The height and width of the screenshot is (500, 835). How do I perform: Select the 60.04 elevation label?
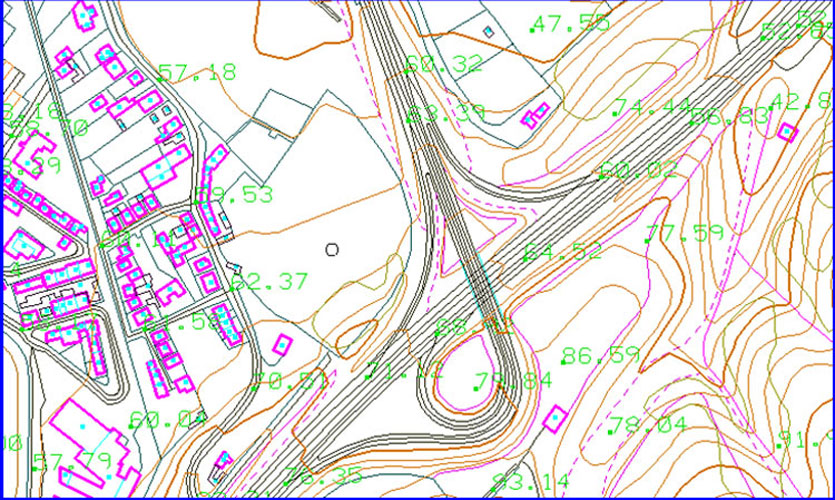click(x=167, y=420)
